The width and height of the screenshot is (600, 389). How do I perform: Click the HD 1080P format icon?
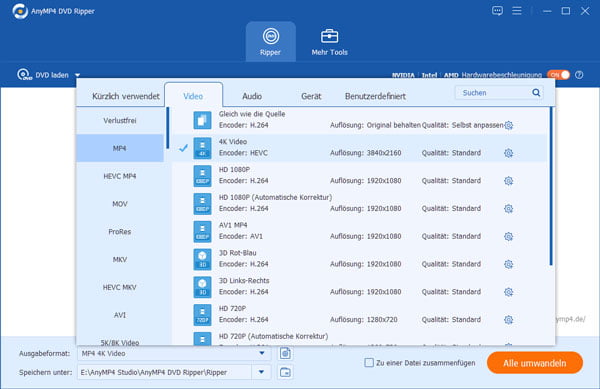tap(202, 176)
